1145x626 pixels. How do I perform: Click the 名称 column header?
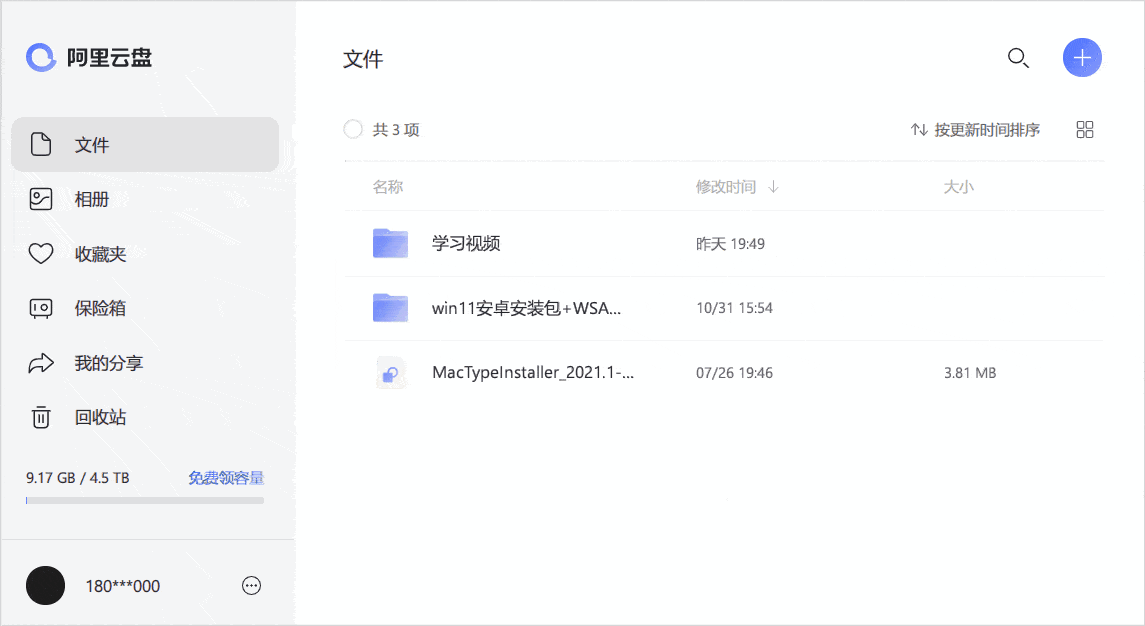(x=388, y=187)
